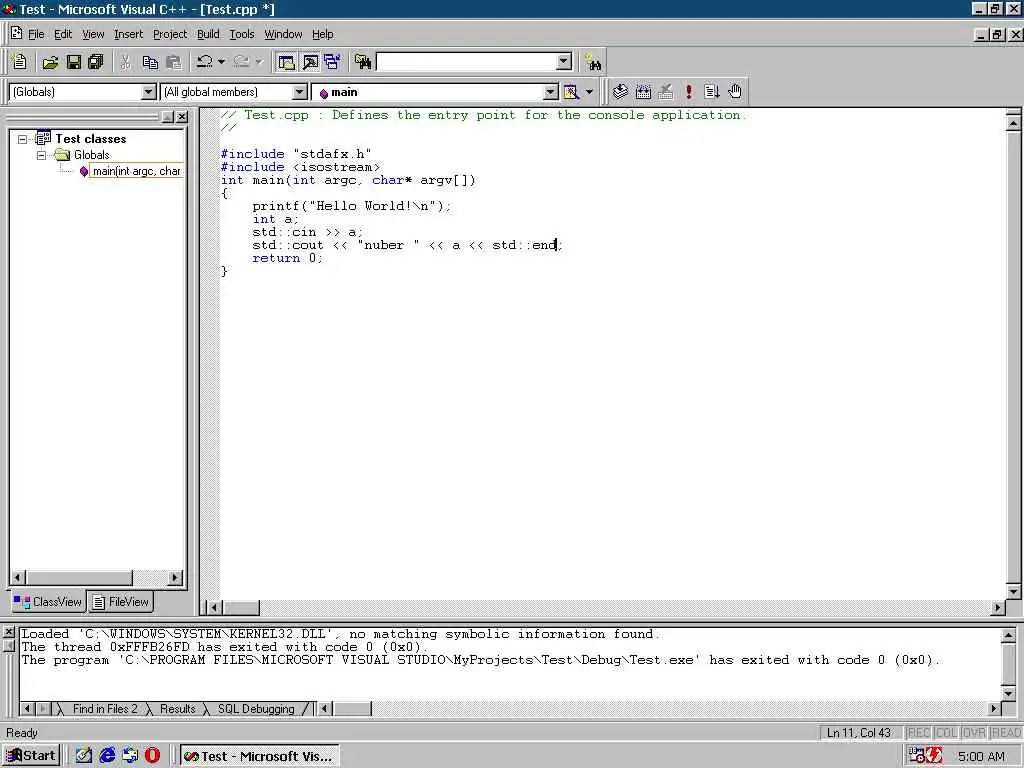
Task: Click the Stop Build icon
Action: pos(665,92)
